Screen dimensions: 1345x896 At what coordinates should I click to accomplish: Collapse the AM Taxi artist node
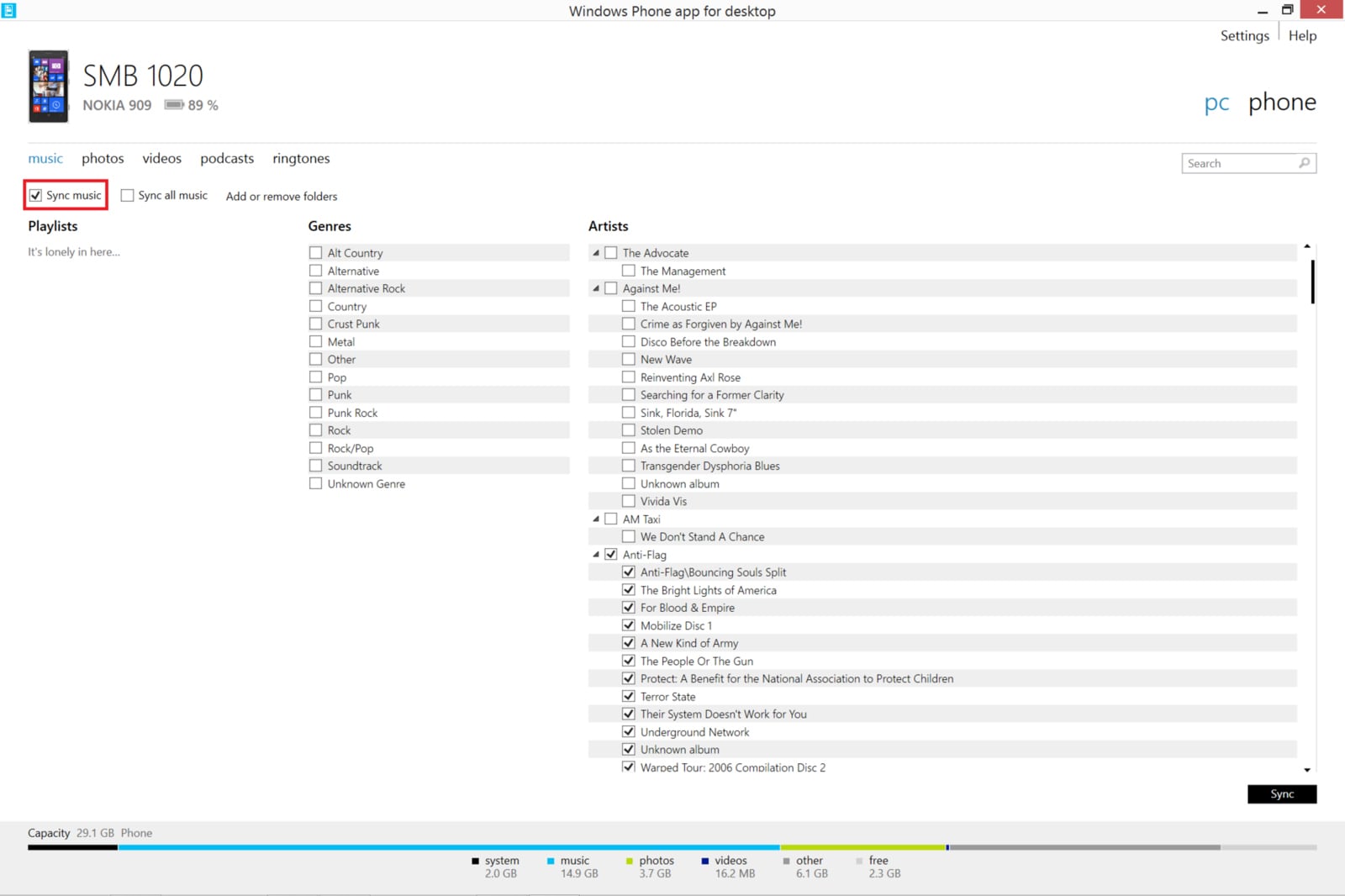pos(596,519)
